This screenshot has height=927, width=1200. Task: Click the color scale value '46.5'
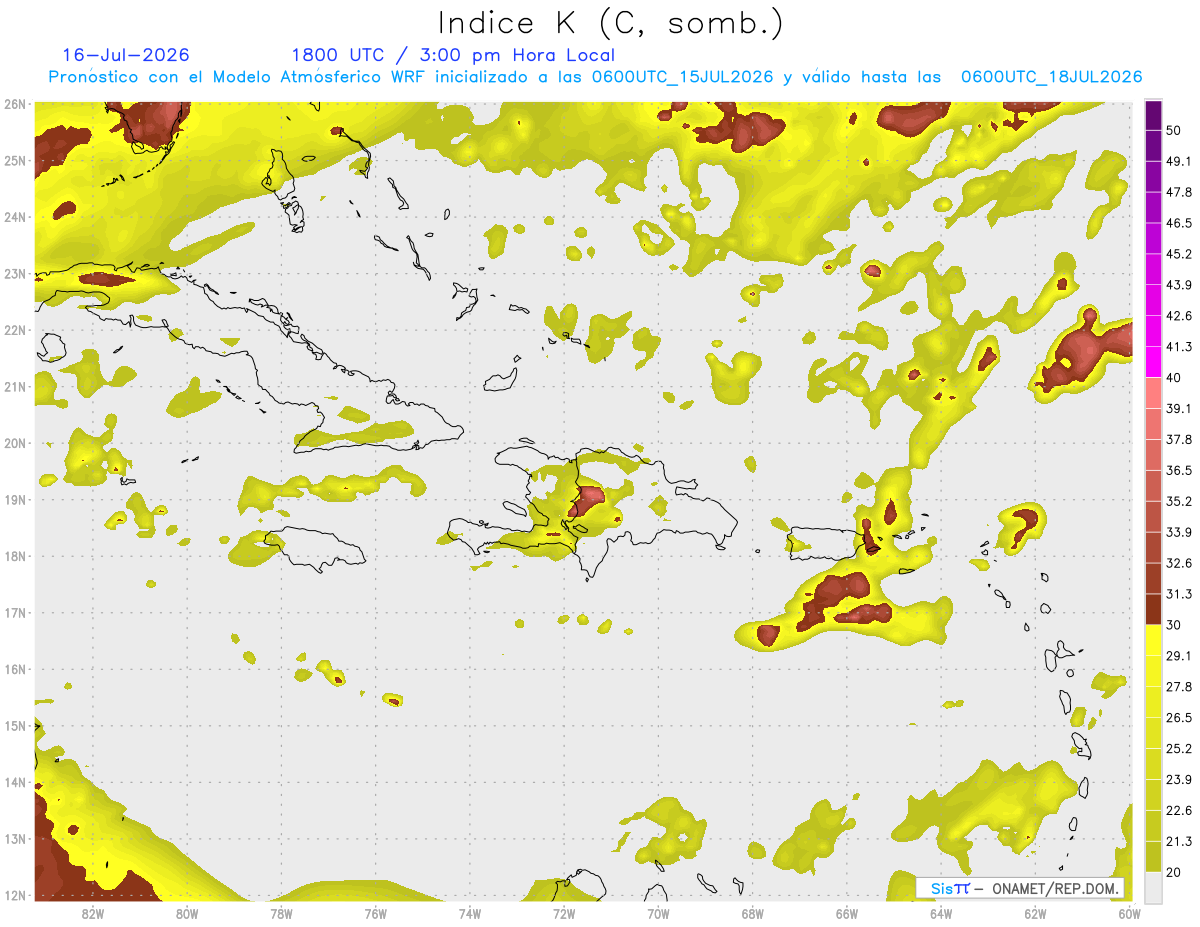1179,223
